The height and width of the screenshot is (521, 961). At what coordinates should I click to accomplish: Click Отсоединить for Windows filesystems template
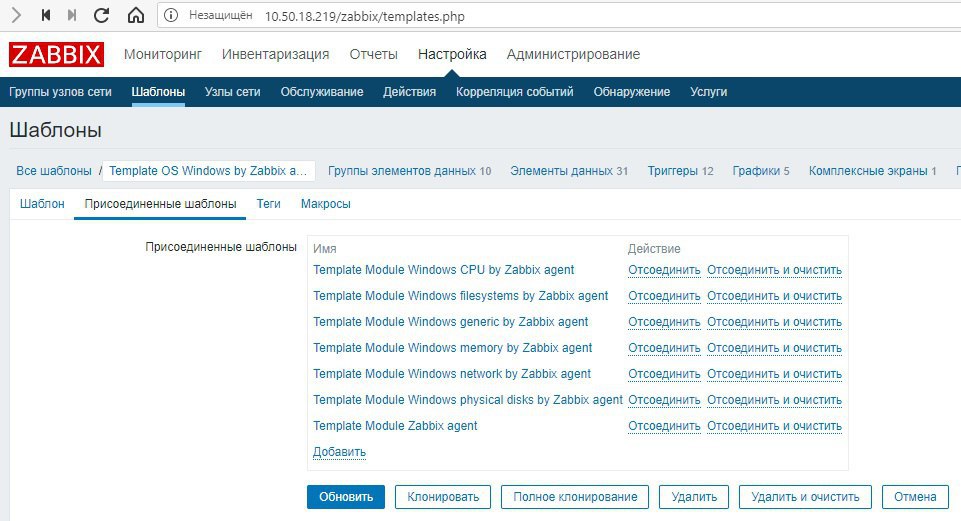click(664, 296)
